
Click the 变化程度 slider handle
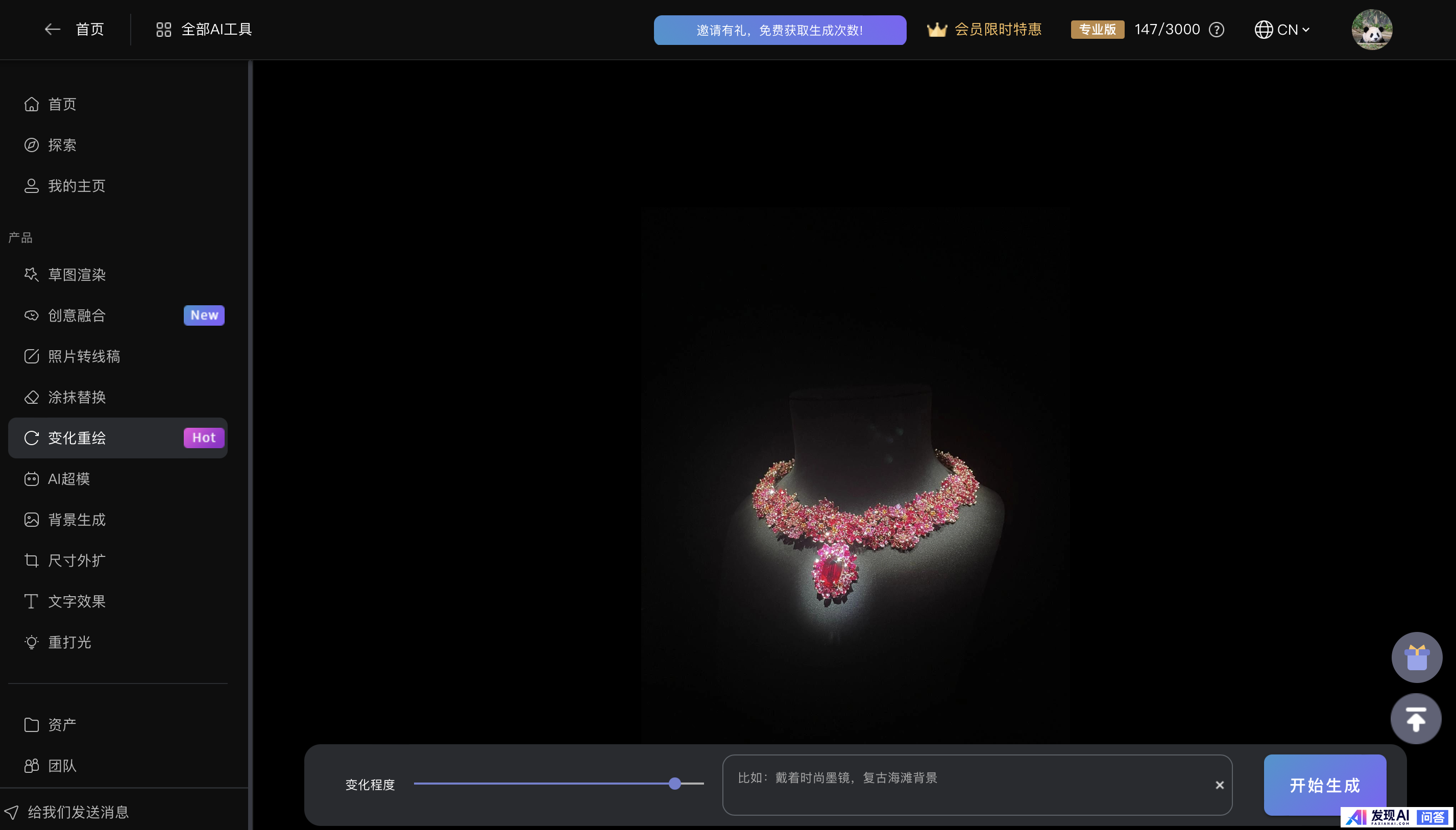pyautogui.click(x=675, y=784)
